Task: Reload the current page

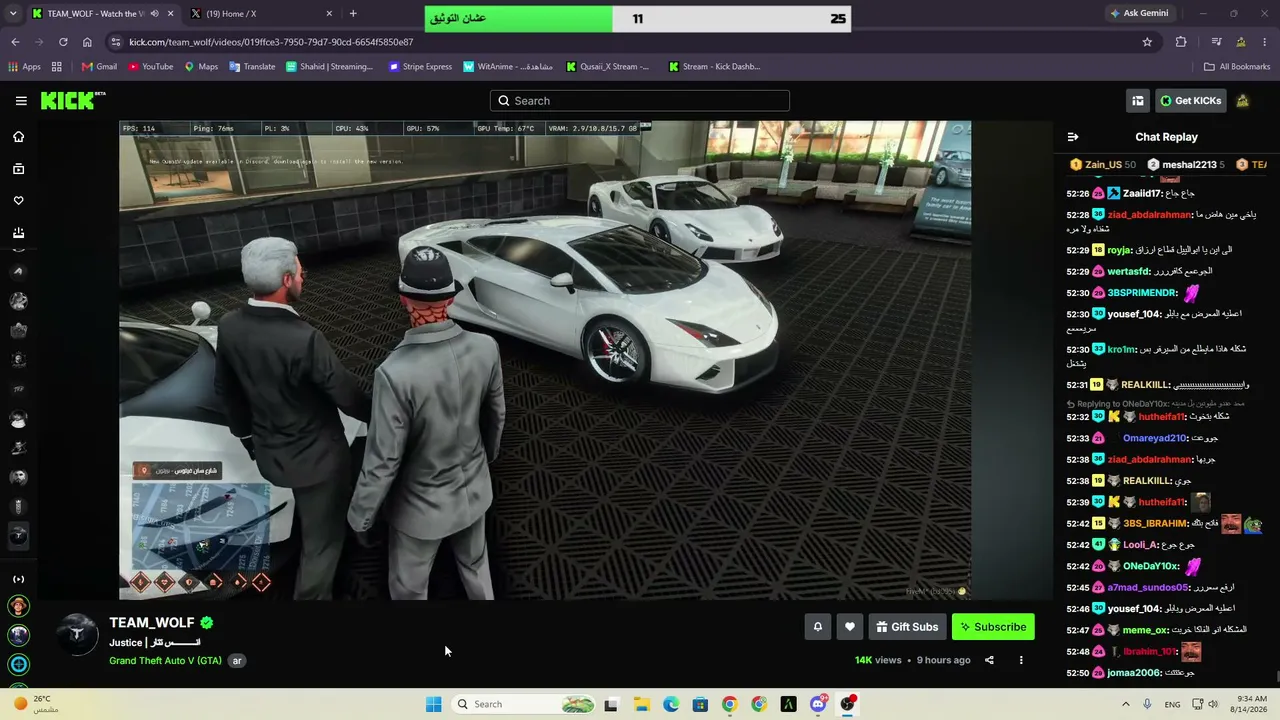Action: (x=63, y=42)
